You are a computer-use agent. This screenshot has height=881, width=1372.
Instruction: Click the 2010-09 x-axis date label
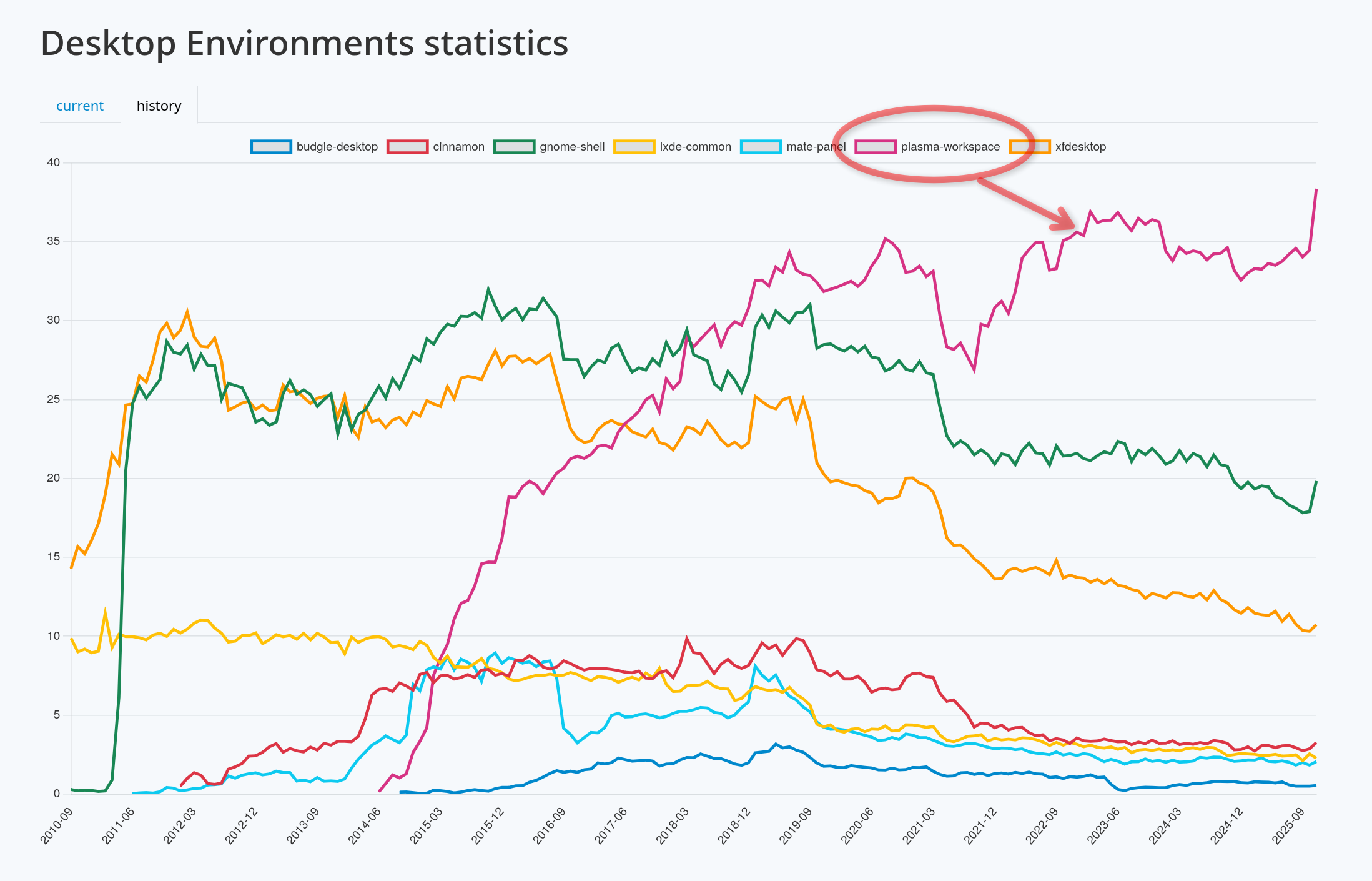click(x=57, y=826)
